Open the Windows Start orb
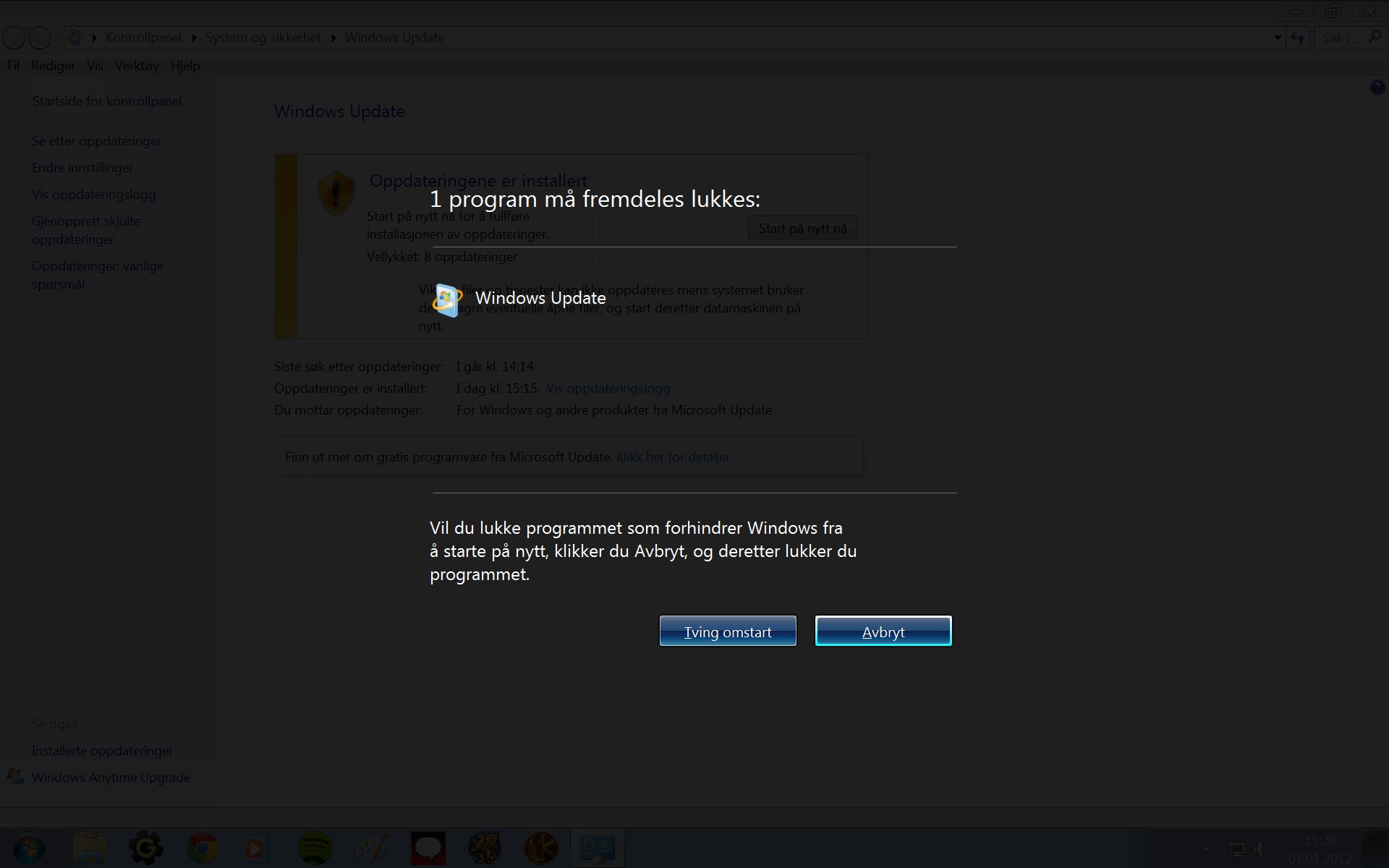 (x=28, y=848)
